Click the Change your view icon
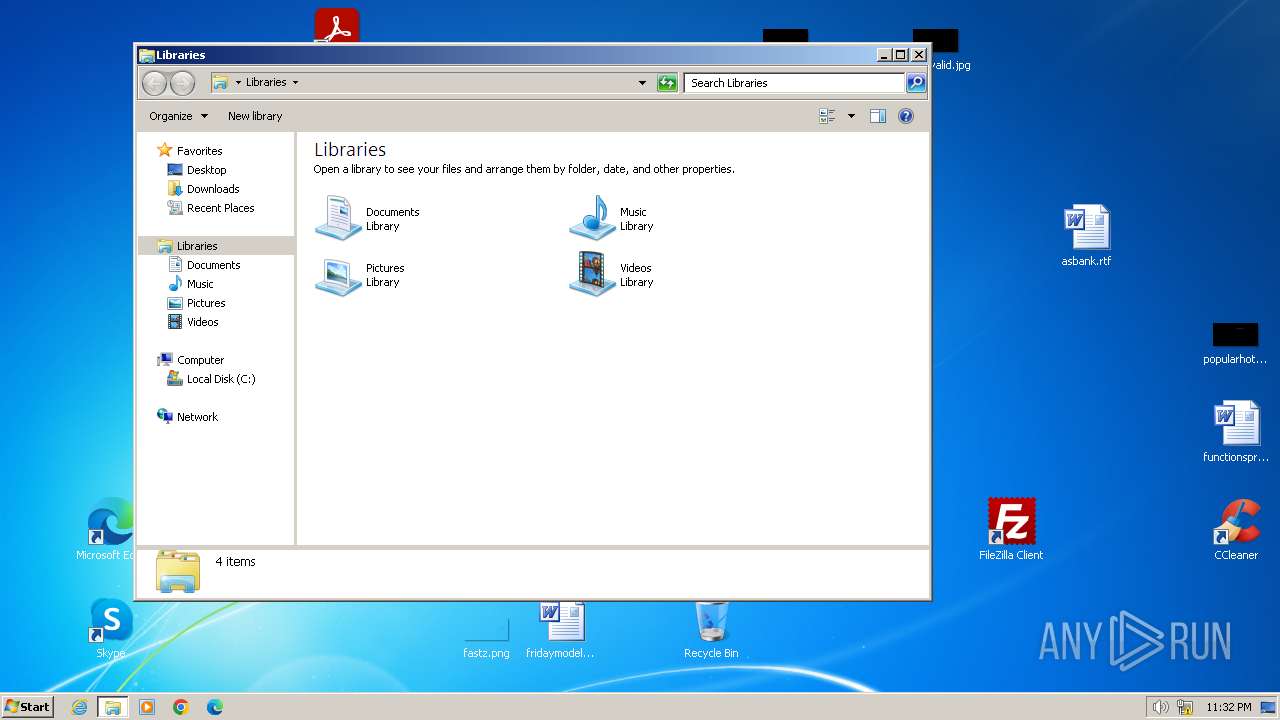 (828, 116)
